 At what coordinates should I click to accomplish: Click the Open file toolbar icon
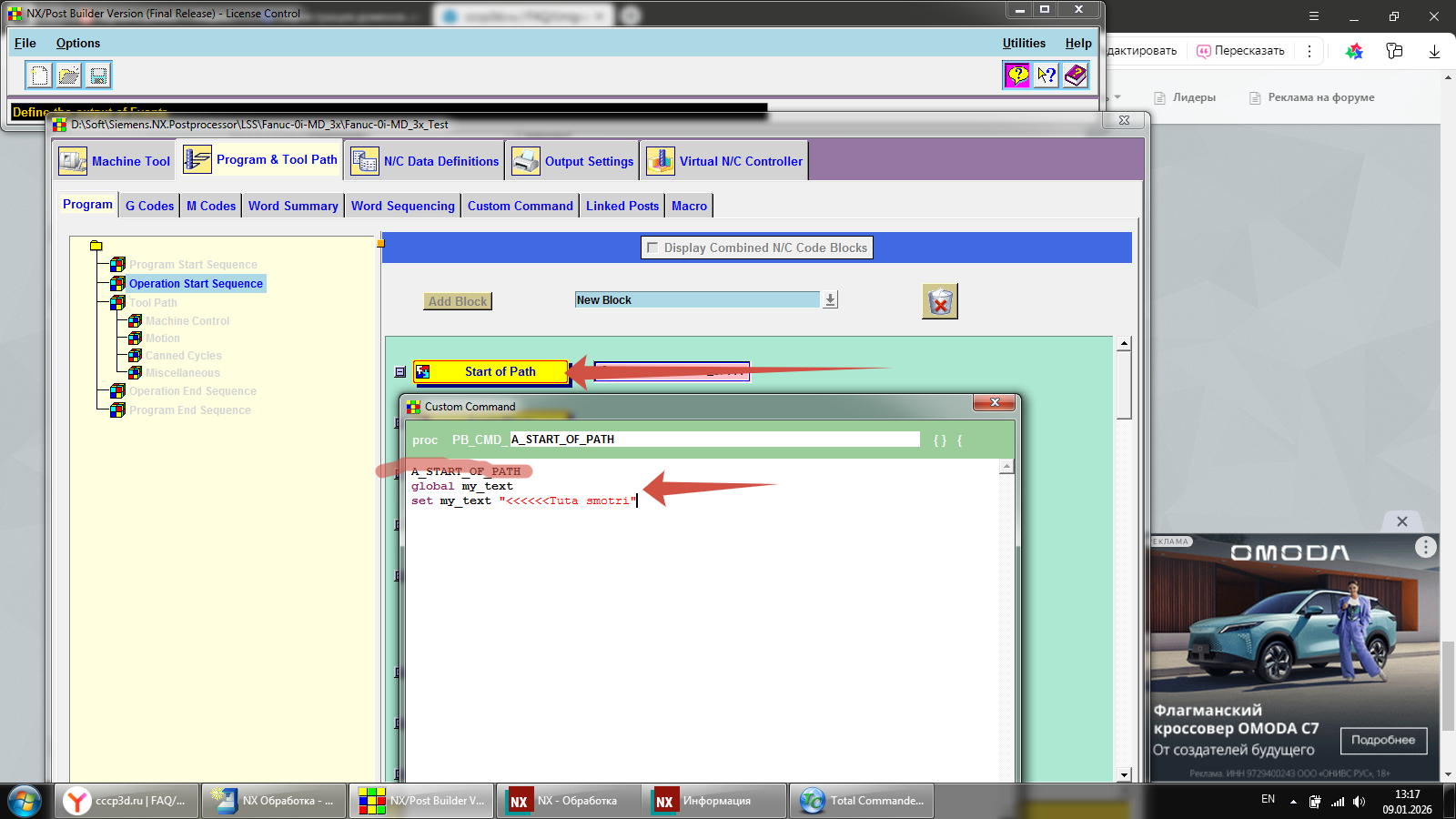[x=68, y=76]
